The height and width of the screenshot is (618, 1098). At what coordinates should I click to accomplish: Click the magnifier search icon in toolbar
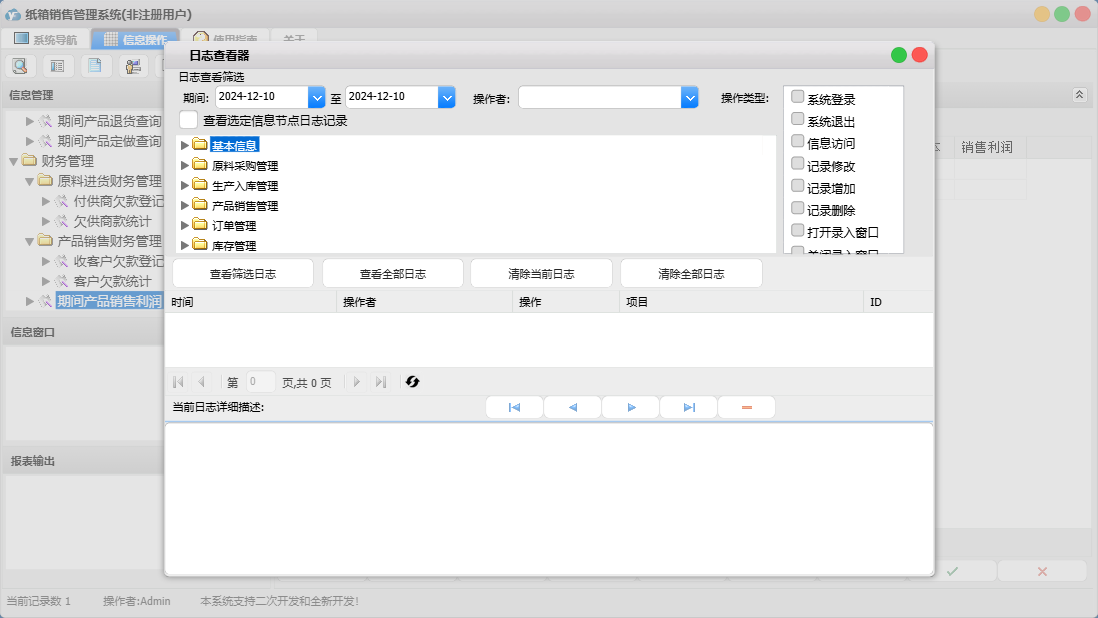click(x=20, y=66)
